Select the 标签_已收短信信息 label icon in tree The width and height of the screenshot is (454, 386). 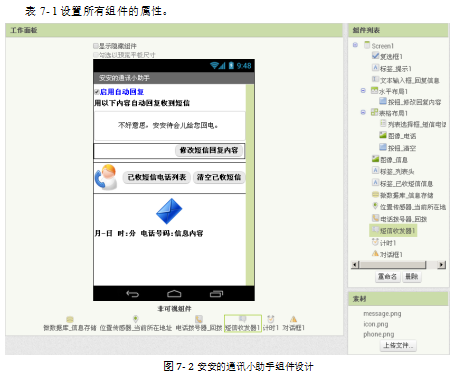pos(375,183)
